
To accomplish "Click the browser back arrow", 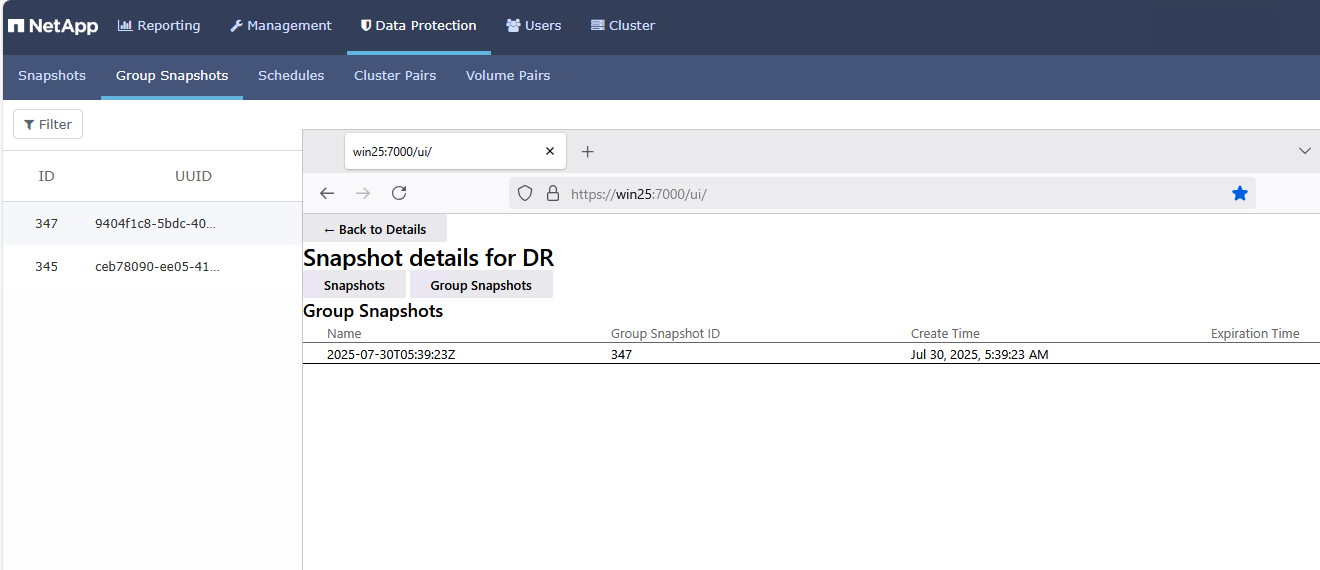I will click(327, 193).
